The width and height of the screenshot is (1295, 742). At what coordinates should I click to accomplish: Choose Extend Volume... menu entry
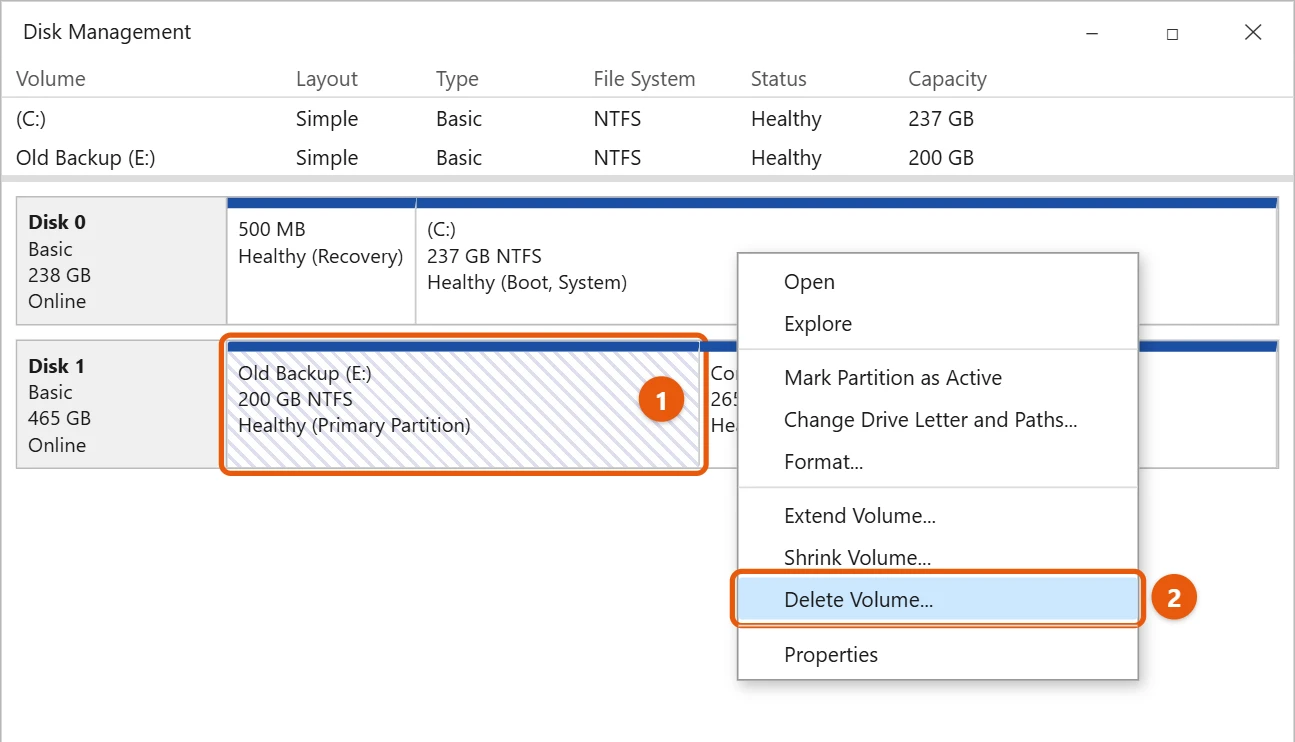click(x=937, y=516)
